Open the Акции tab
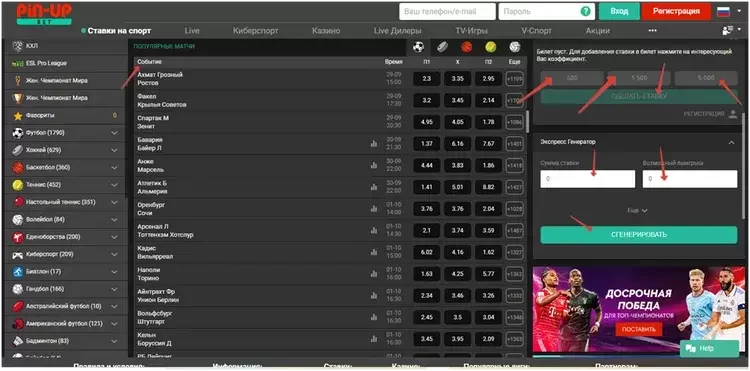This screenshot has height=371, width=750. coord(597,31)
